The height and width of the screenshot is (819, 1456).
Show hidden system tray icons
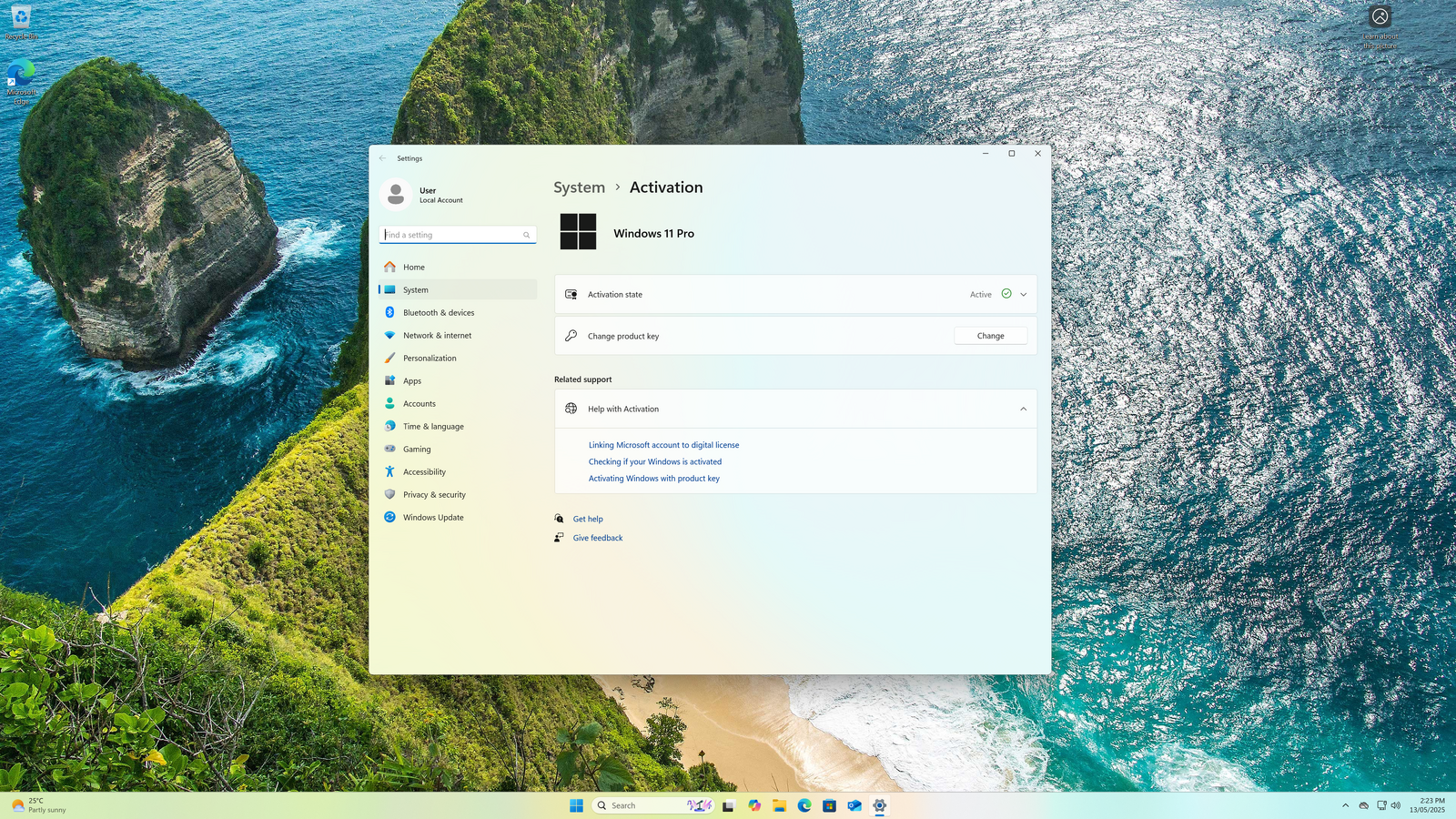point(1345,805)
